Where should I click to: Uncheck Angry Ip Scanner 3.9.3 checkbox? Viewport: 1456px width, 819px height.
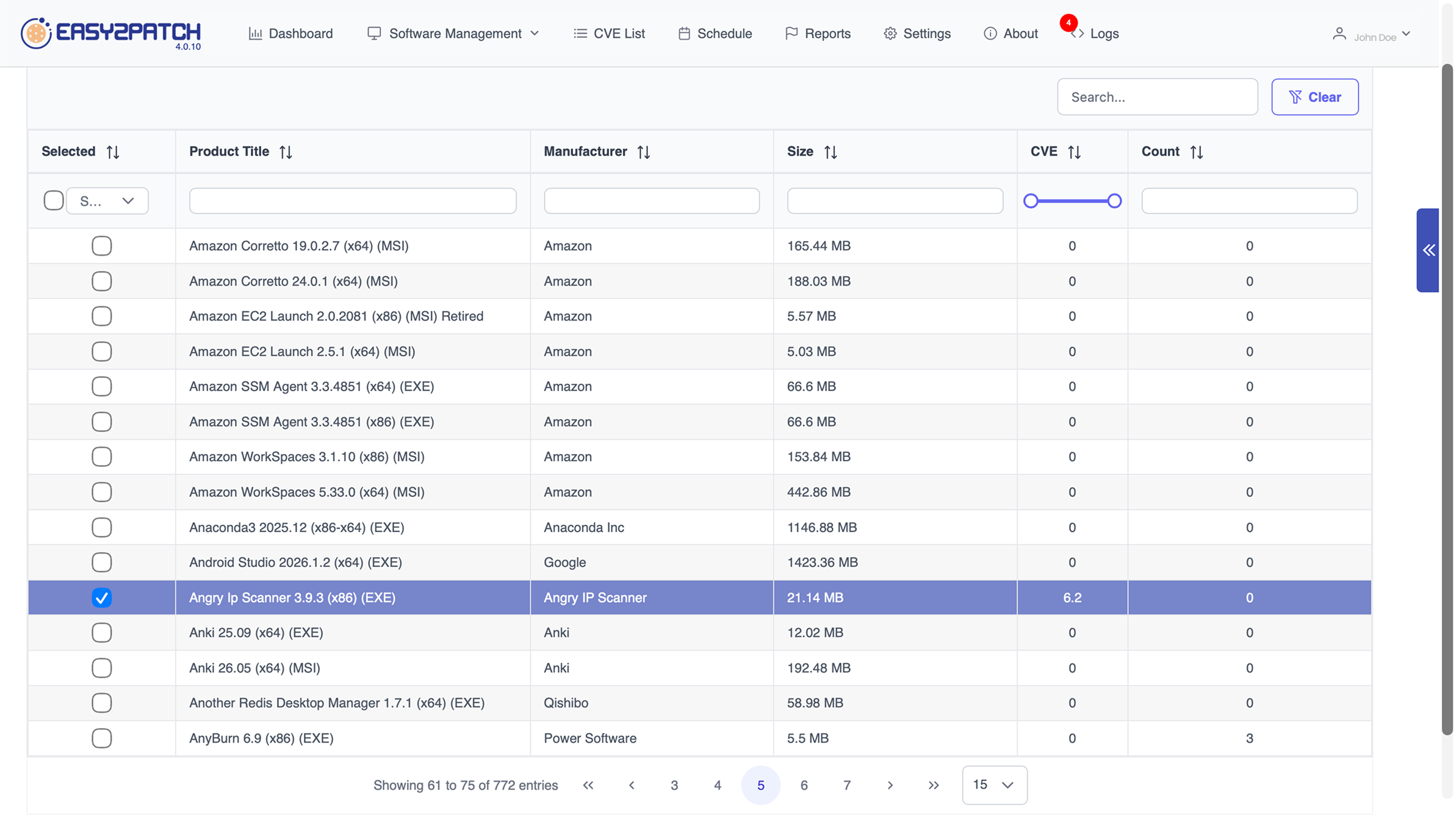(x=102, y=597)
